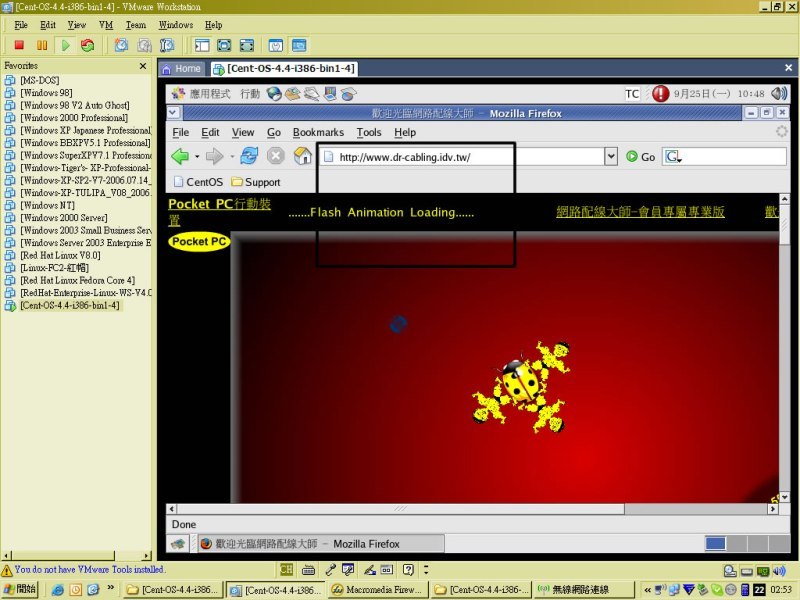This screenshot has height=600, width=800.
Task: Click the CH language indicator icon
Action: (x=286, y=570)
